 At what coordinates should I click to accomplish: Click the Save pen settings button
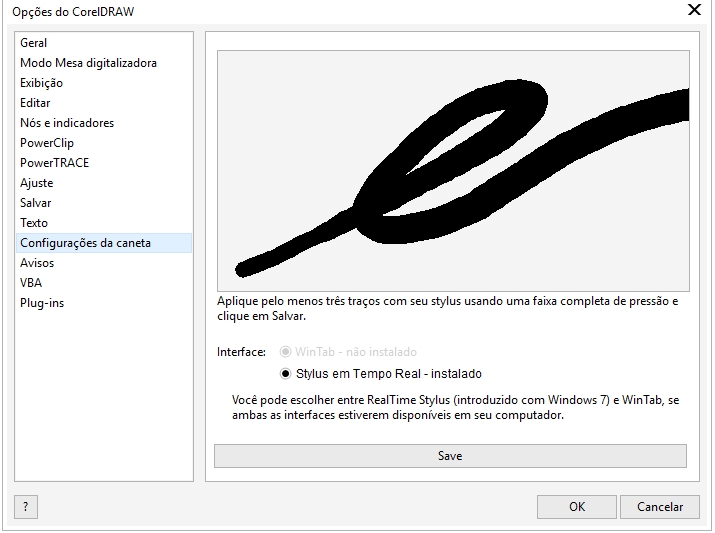click(x=450, y=456)
